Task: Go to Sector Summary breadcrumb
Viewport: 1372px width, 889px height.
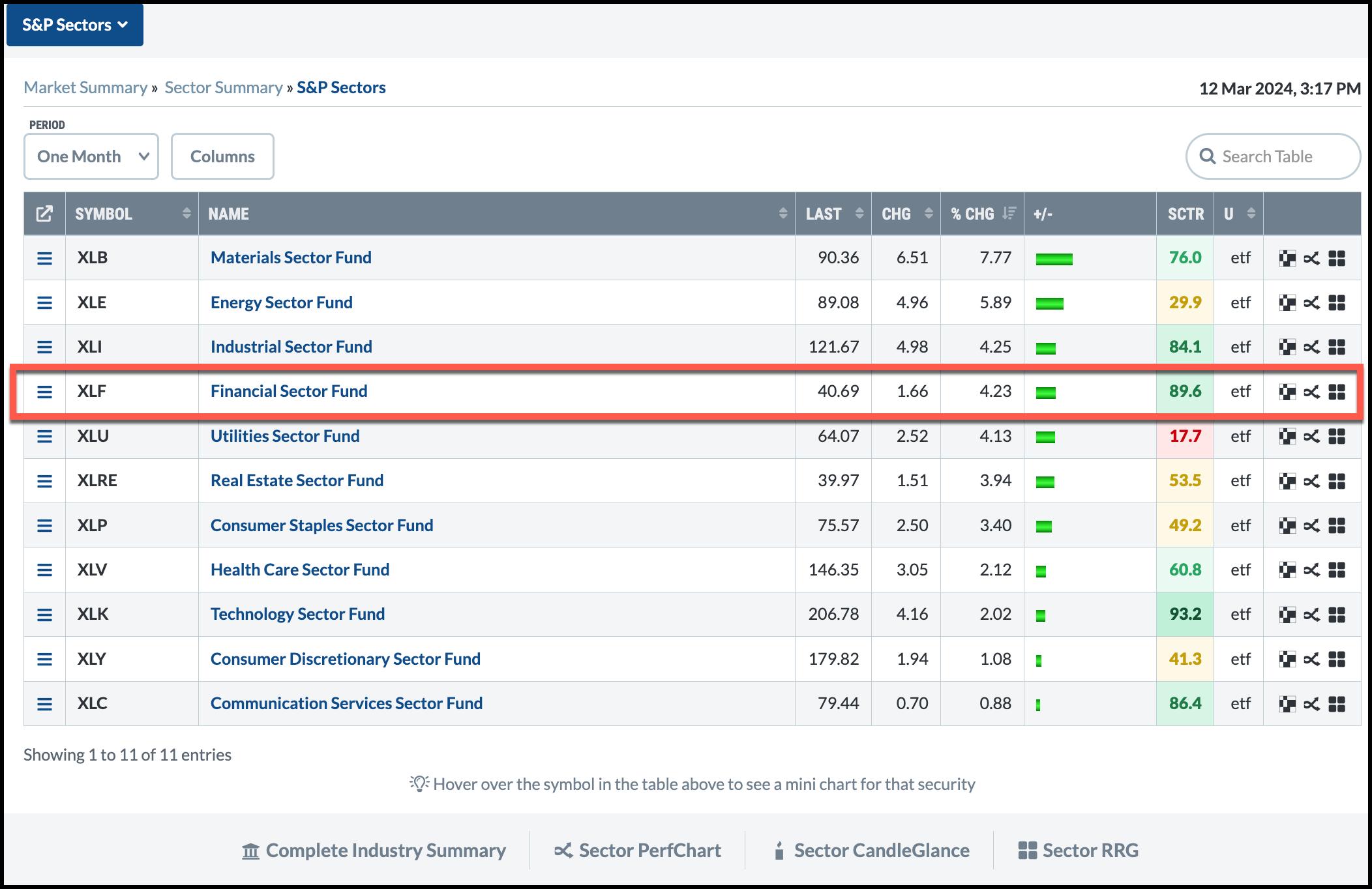Action: pyautogui.click(x=223, y=87)
